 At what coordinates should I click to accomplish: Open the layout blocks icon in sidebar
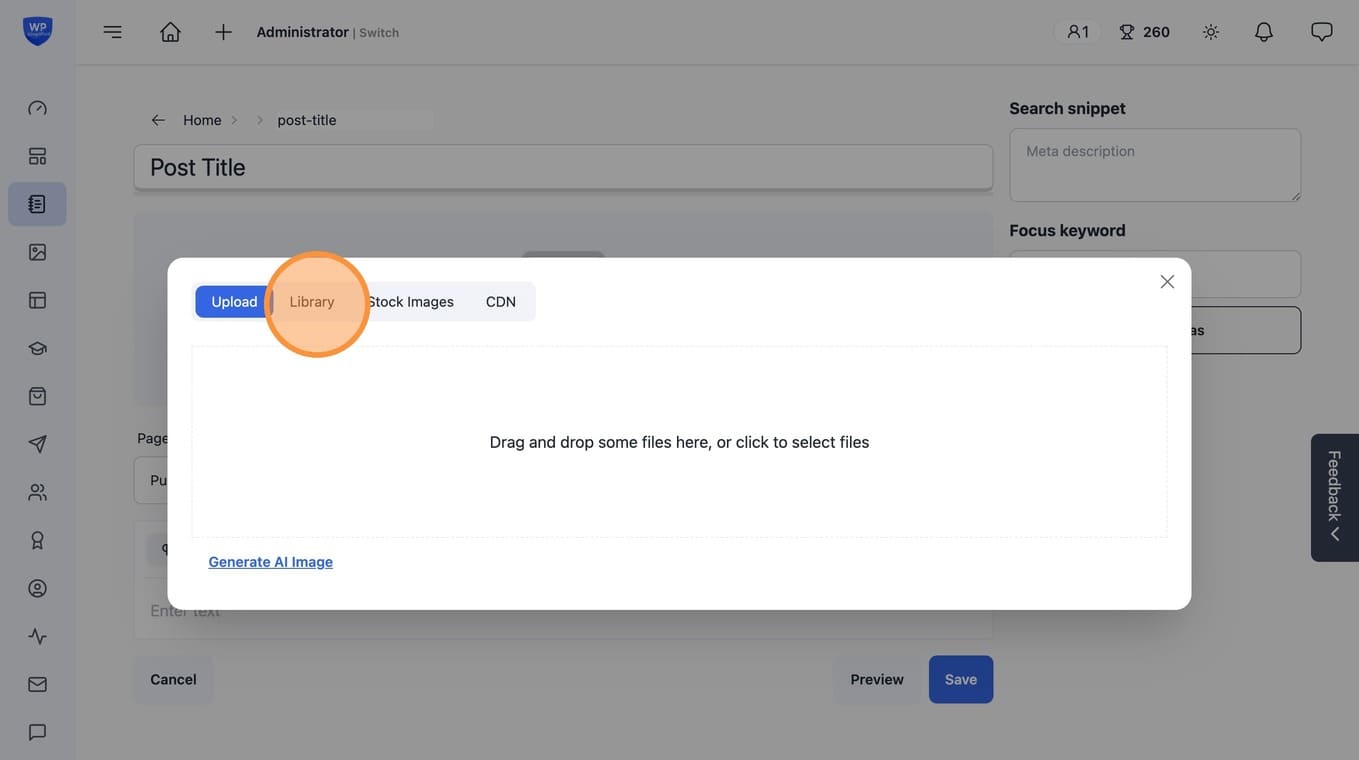coord(38,156)
